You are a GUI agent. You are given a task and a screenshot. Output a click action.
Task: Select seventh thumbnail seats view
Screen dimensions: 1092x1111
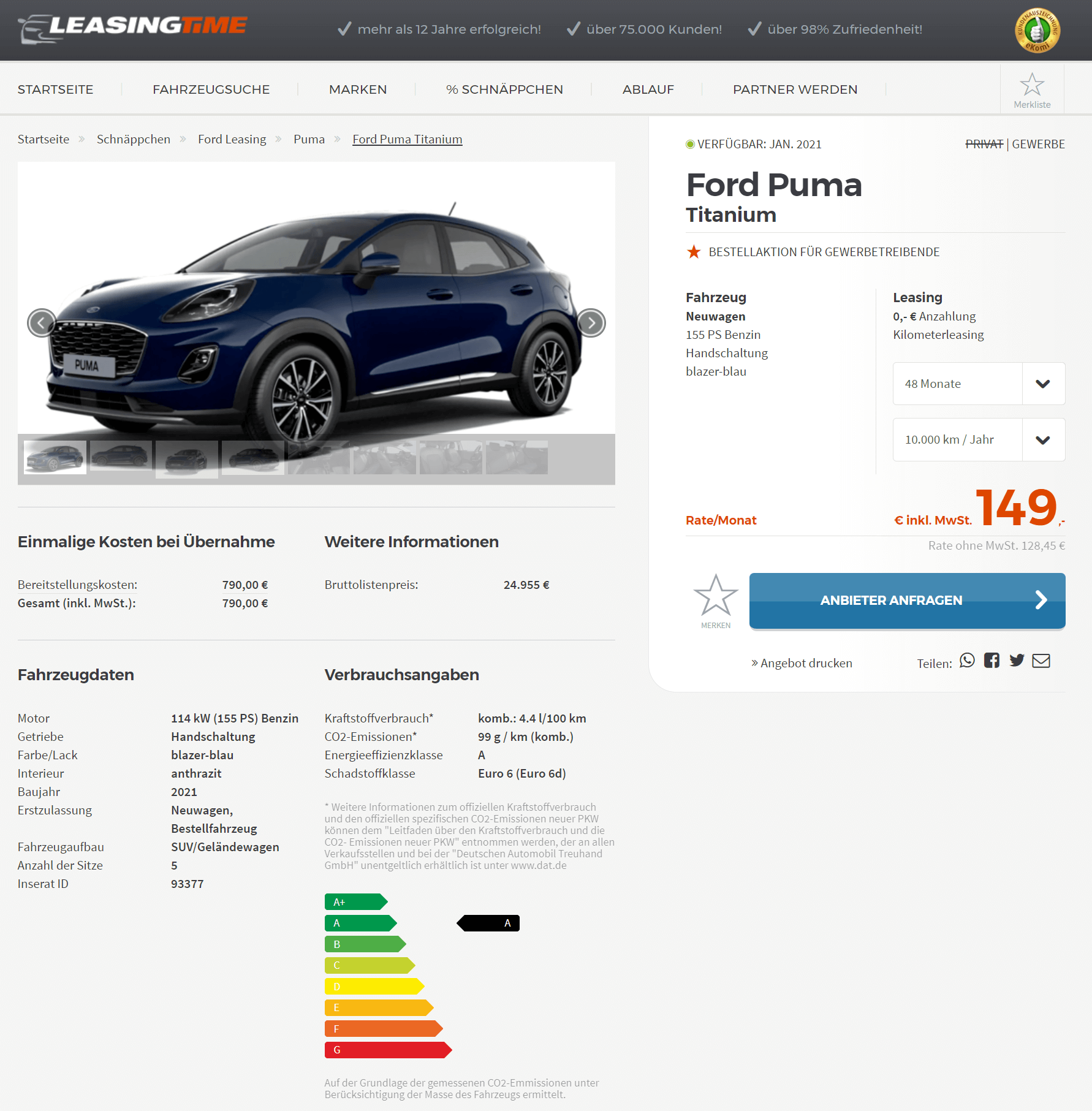click(450, 457)
